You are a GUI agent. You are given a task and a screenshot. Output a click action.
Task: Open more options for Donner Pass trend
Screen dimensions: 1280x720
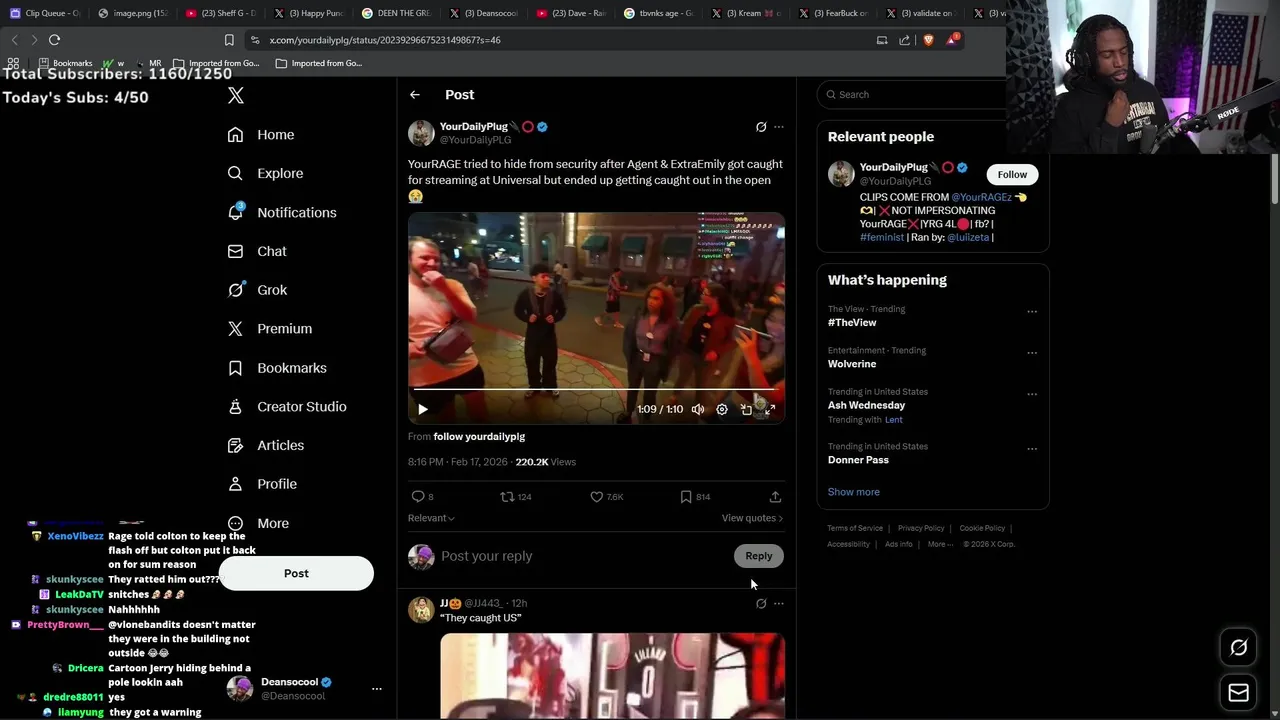(x=1032, y=449)
